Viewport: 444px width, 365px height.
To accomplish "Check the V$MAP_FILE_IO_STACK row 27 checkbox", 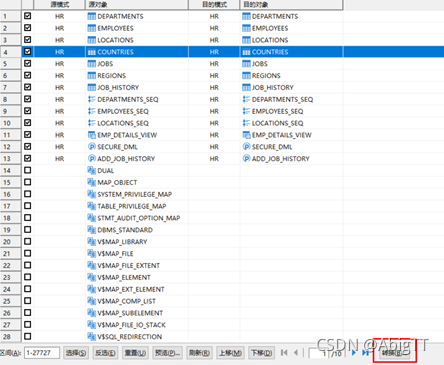I will click(28, 324).
